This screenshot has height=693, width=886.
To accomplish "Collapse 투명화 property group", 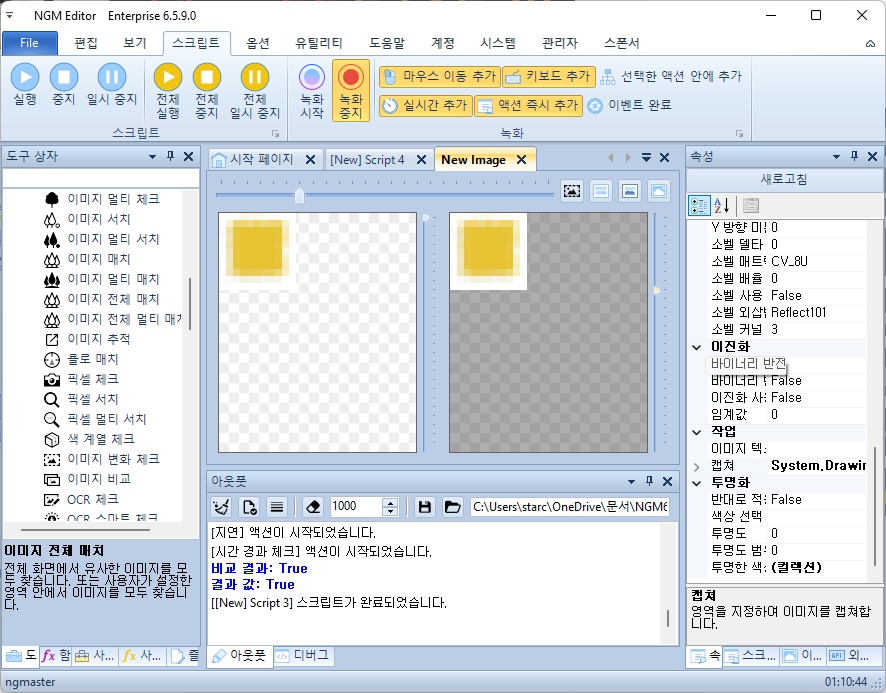I will click(x=697, y=483).
